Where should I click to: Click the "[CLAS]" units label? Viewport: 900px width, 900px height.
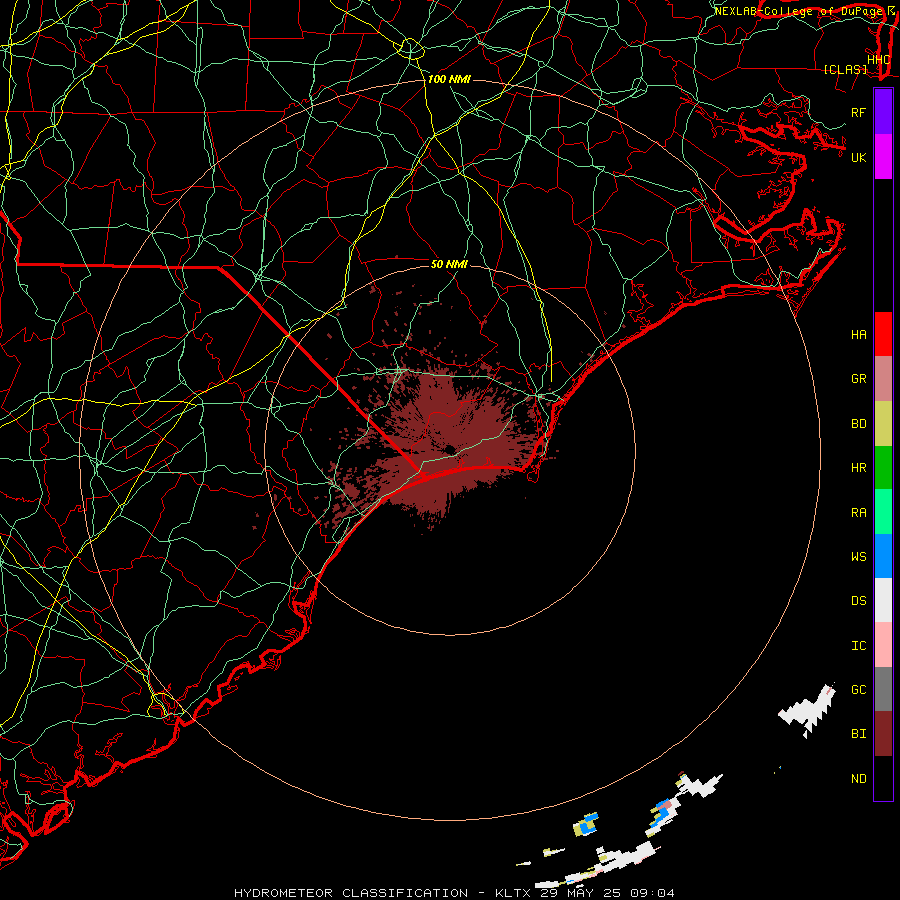(845, 70)
